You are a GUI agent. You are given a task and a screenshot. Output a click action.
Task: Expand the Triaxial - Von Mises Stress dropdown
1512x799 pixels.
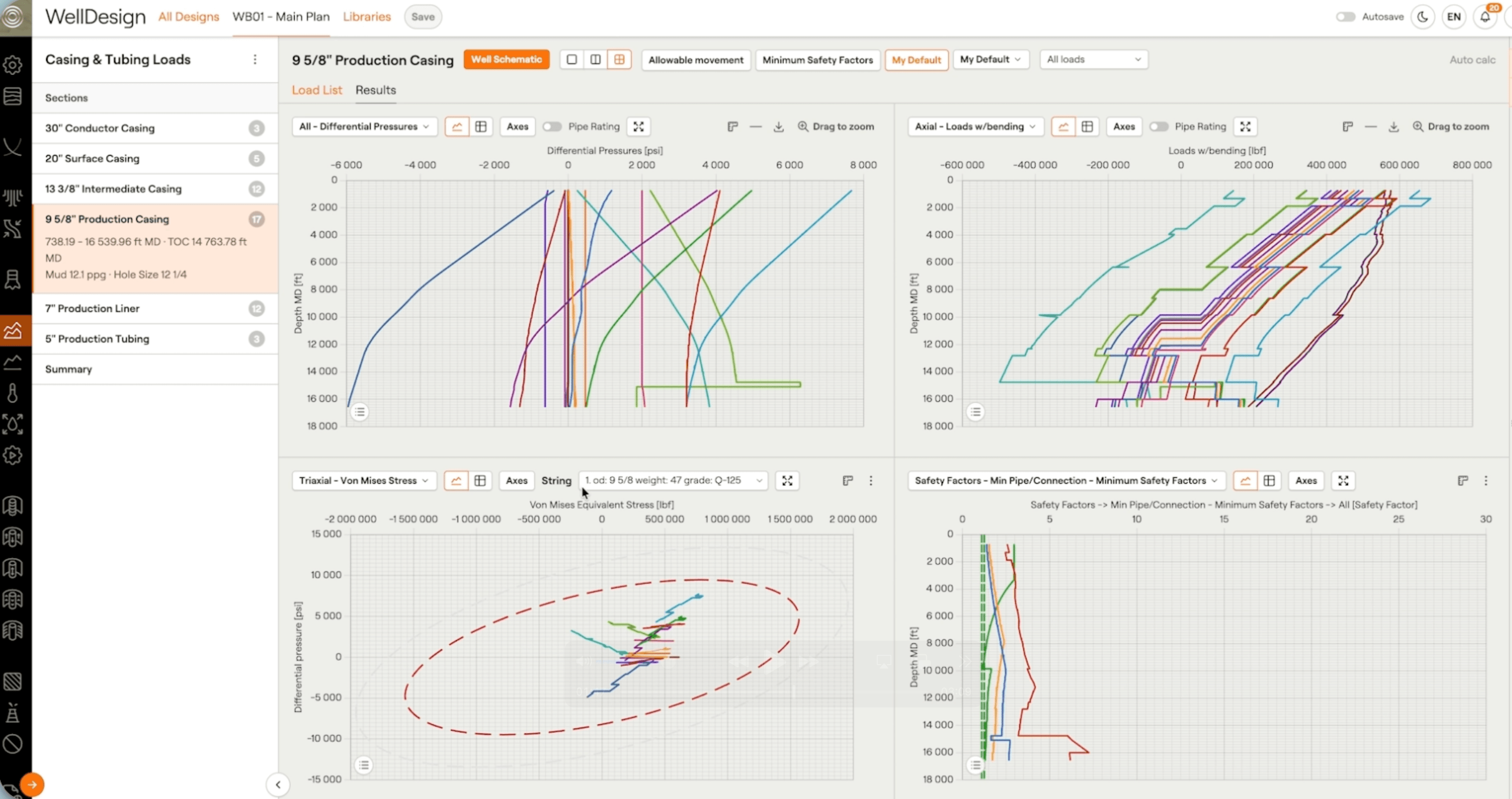(364, 480)
